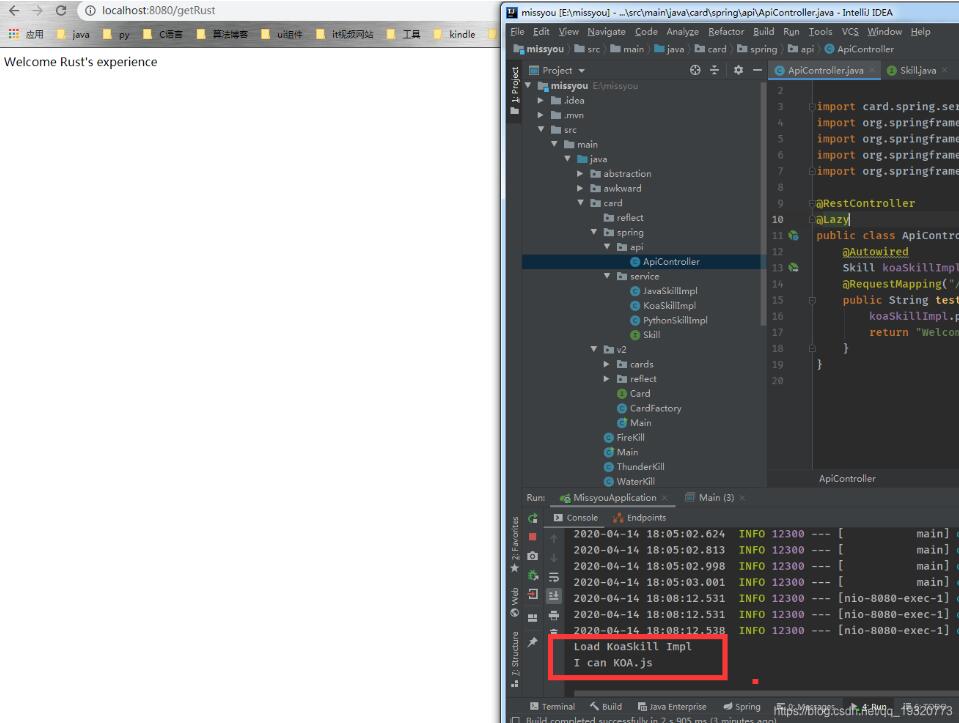The width and height of the screenshot is (959, 723).
Task: Open Project panel gear settings
Action: click(738, 70)
